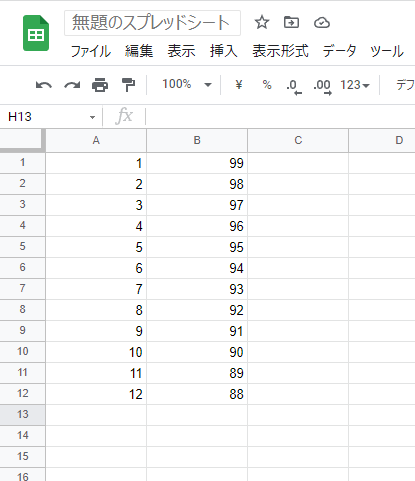Click the spreadsheet title field
Viewport: 415px width, 481px height.
click(152, 23)
